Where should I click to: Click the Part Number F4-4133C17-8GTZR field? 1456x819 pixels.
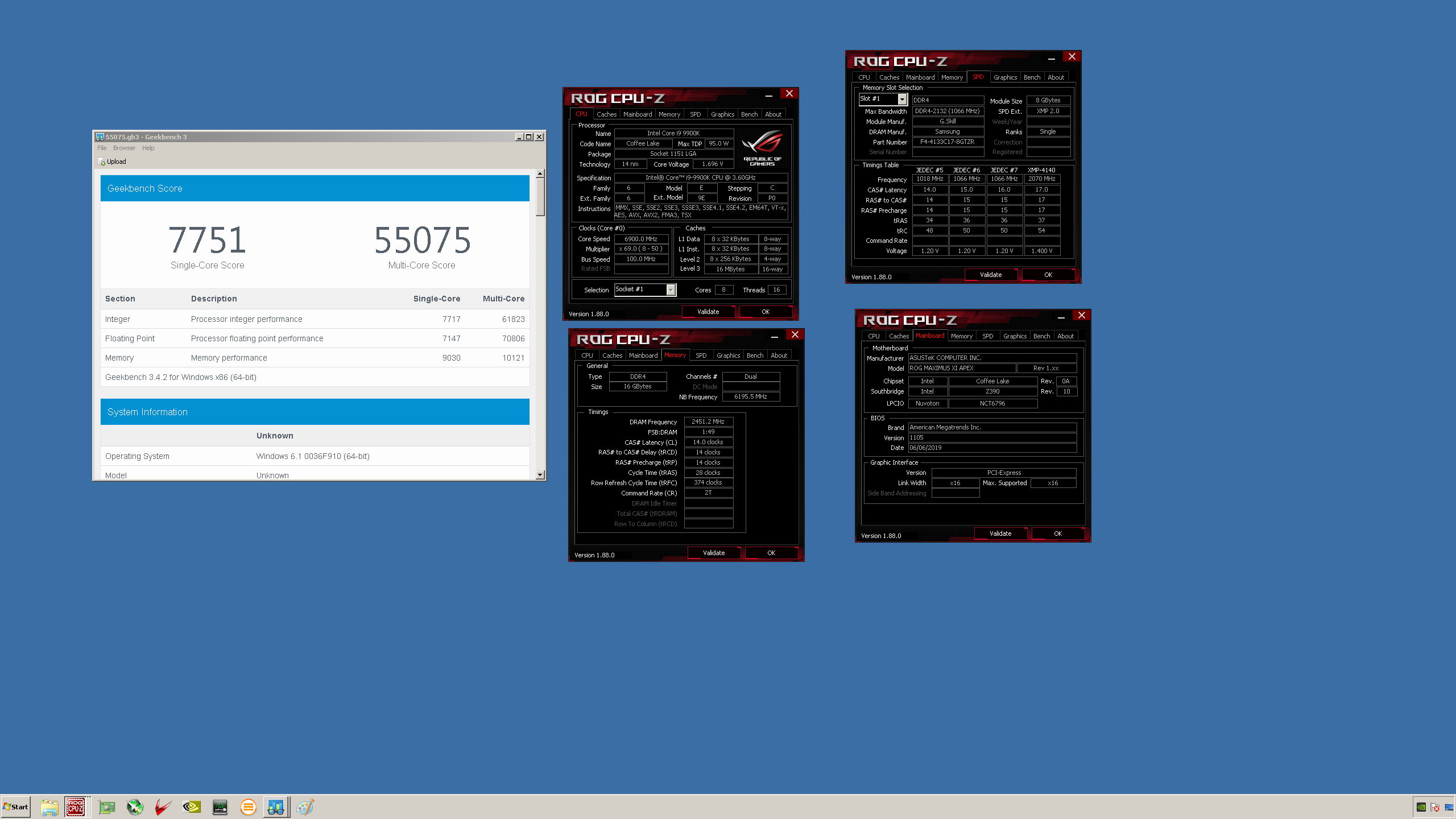tap(948, 142)
